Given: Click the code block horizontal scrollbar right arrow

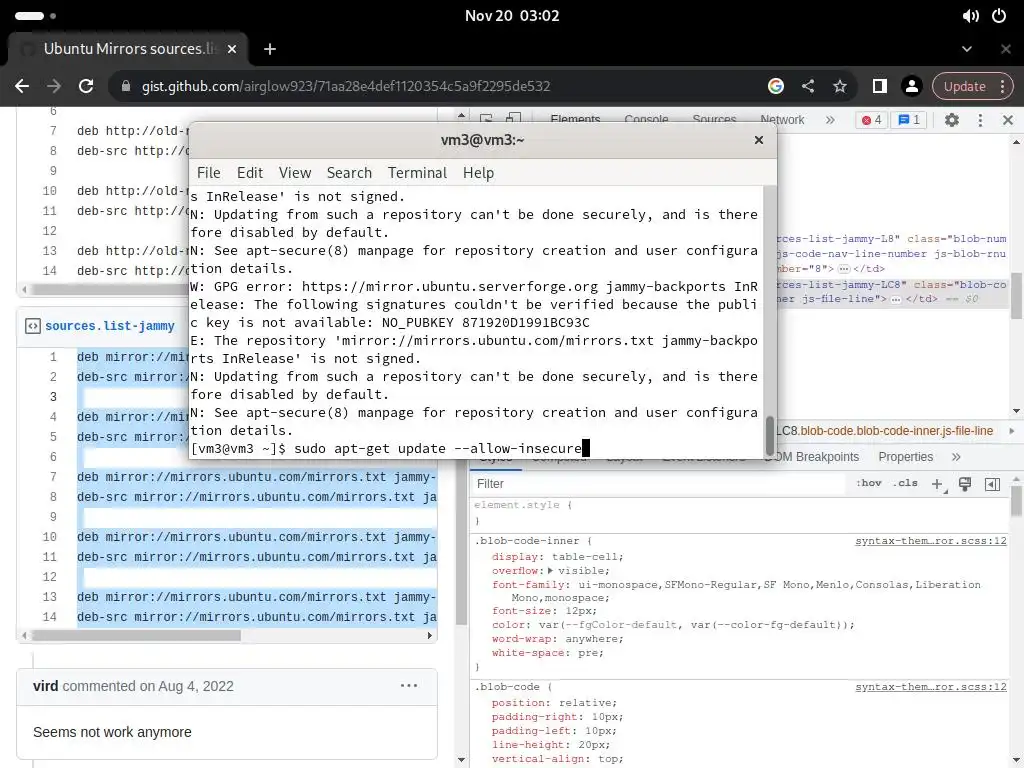Looking at the screenshot, I should [429, 635].
